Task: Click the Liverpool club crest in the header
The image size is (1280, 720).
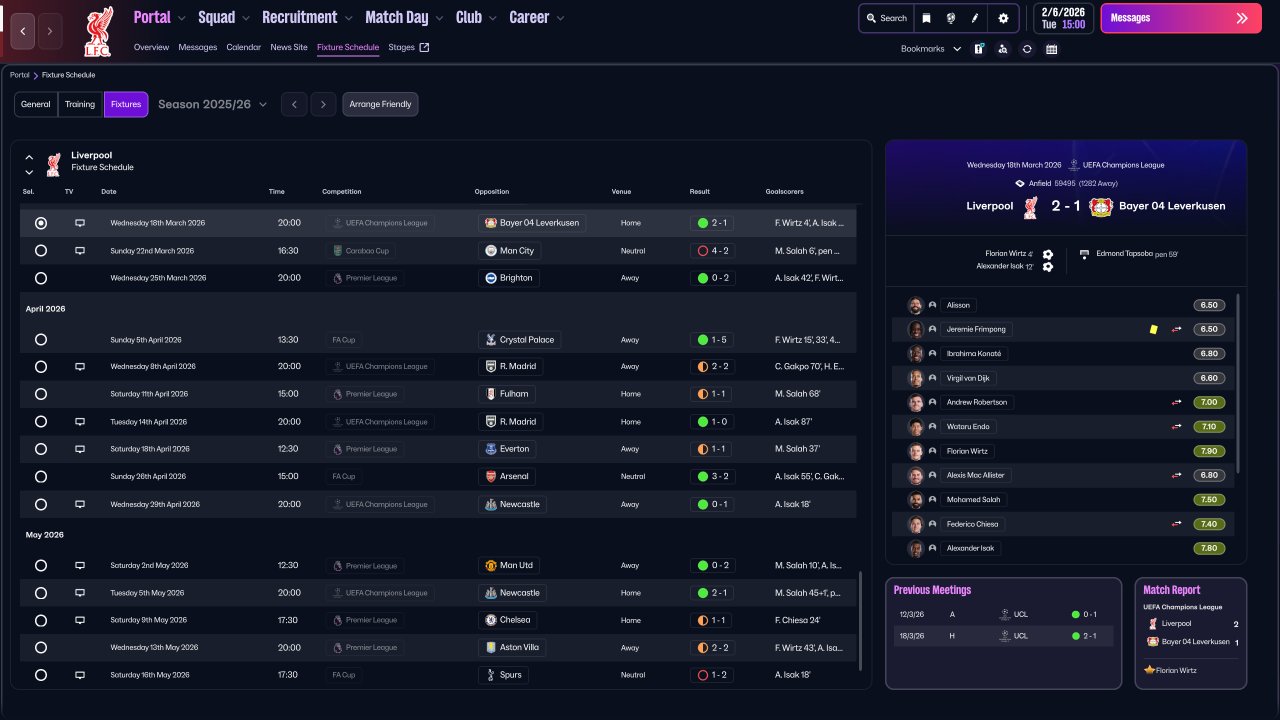Action: pyautogui.click(x=98, y=31)
